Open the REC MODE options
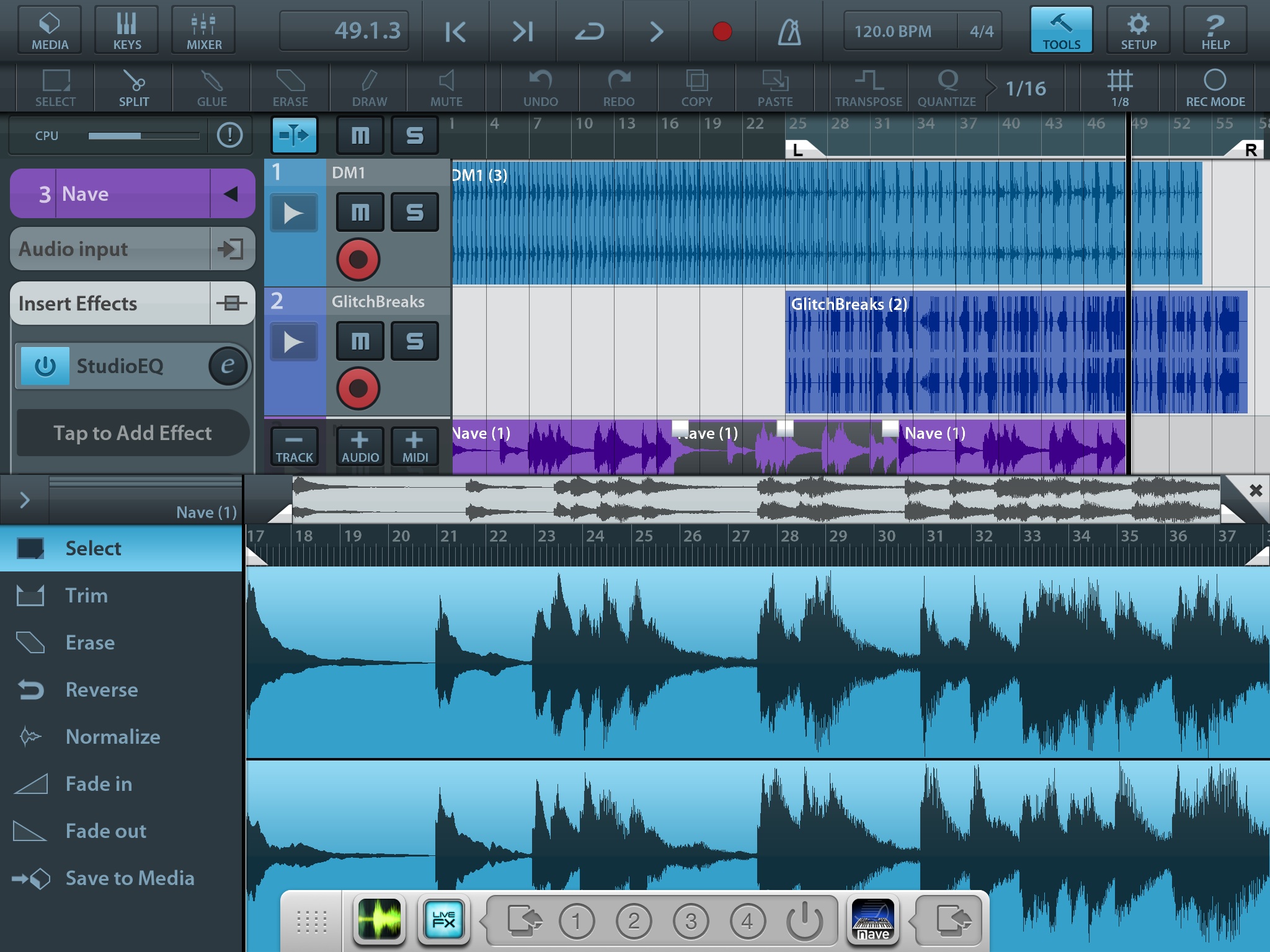The height and width of the screenshot is (952, 1270). 1215,88
